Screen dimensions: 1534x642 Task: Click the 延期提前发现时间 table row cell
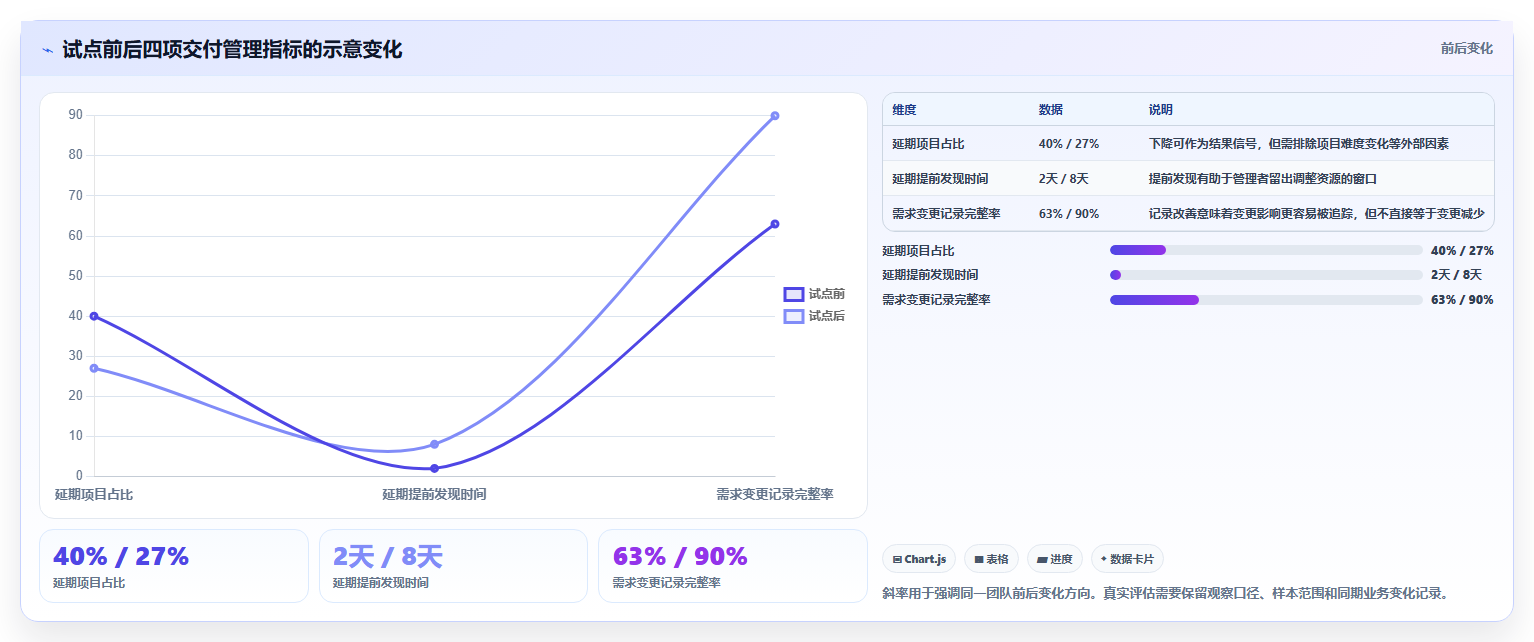pos(940,179)
